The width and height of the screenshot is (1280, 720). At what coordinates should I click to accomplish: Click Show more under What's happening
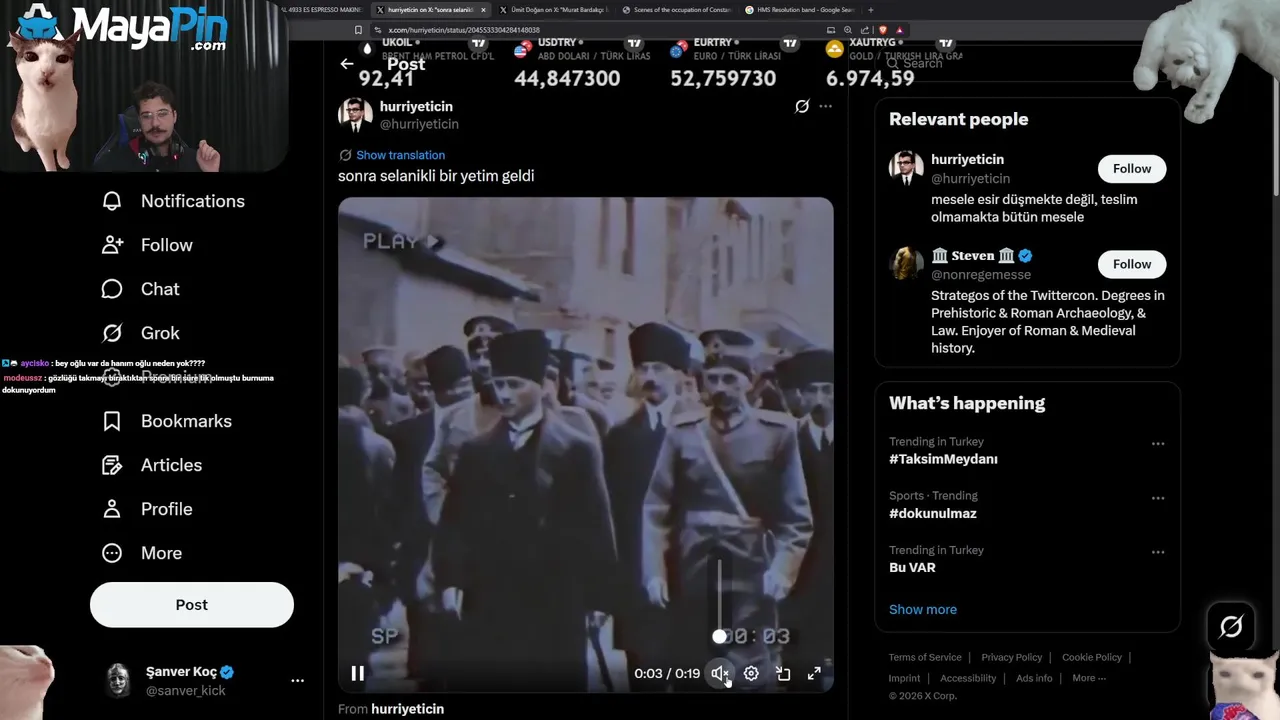click(x=923, y=609)
